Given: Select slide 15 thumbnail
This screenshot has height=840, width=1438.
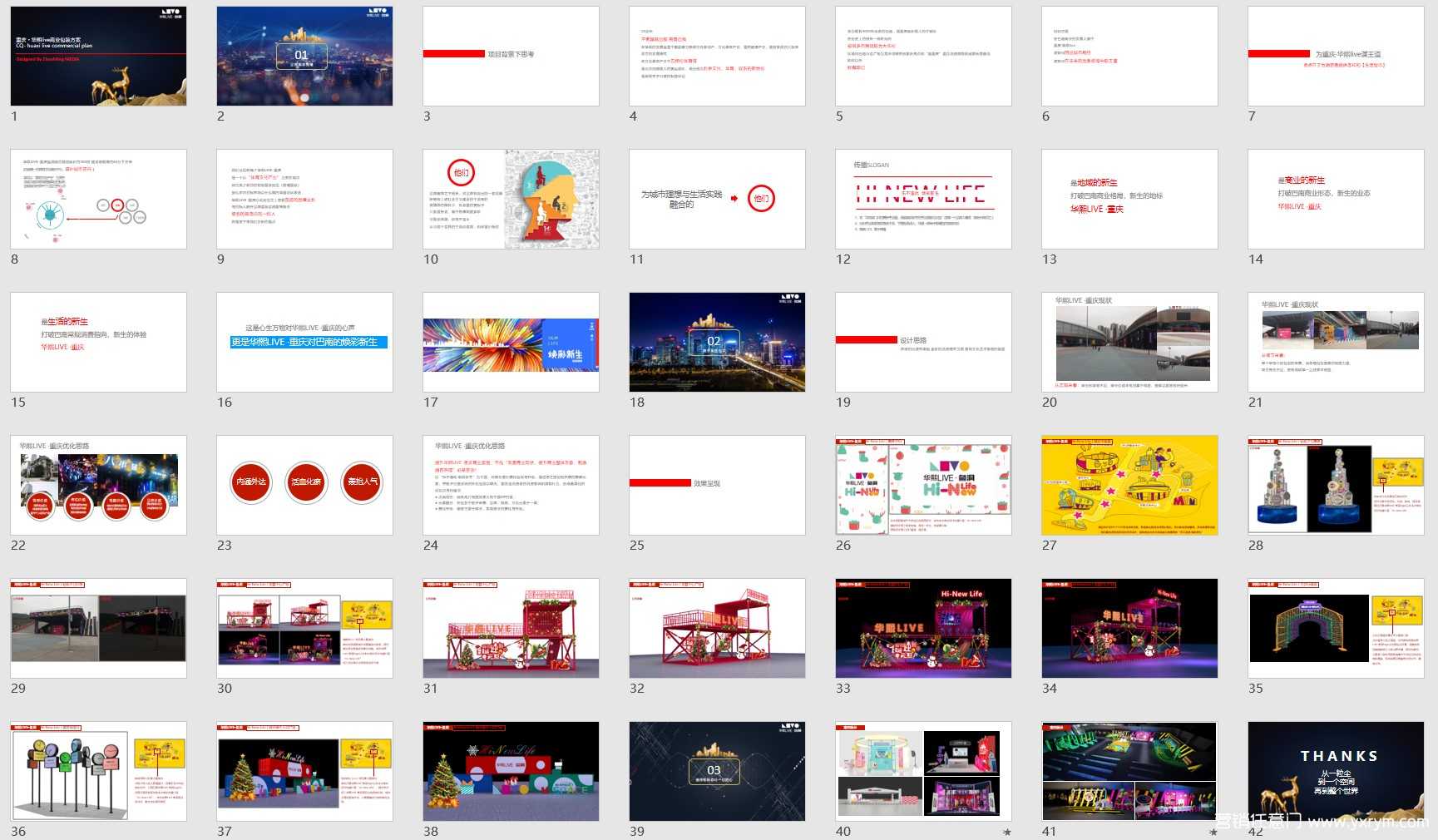Looking at the screenshot, I should pos(98,342).
